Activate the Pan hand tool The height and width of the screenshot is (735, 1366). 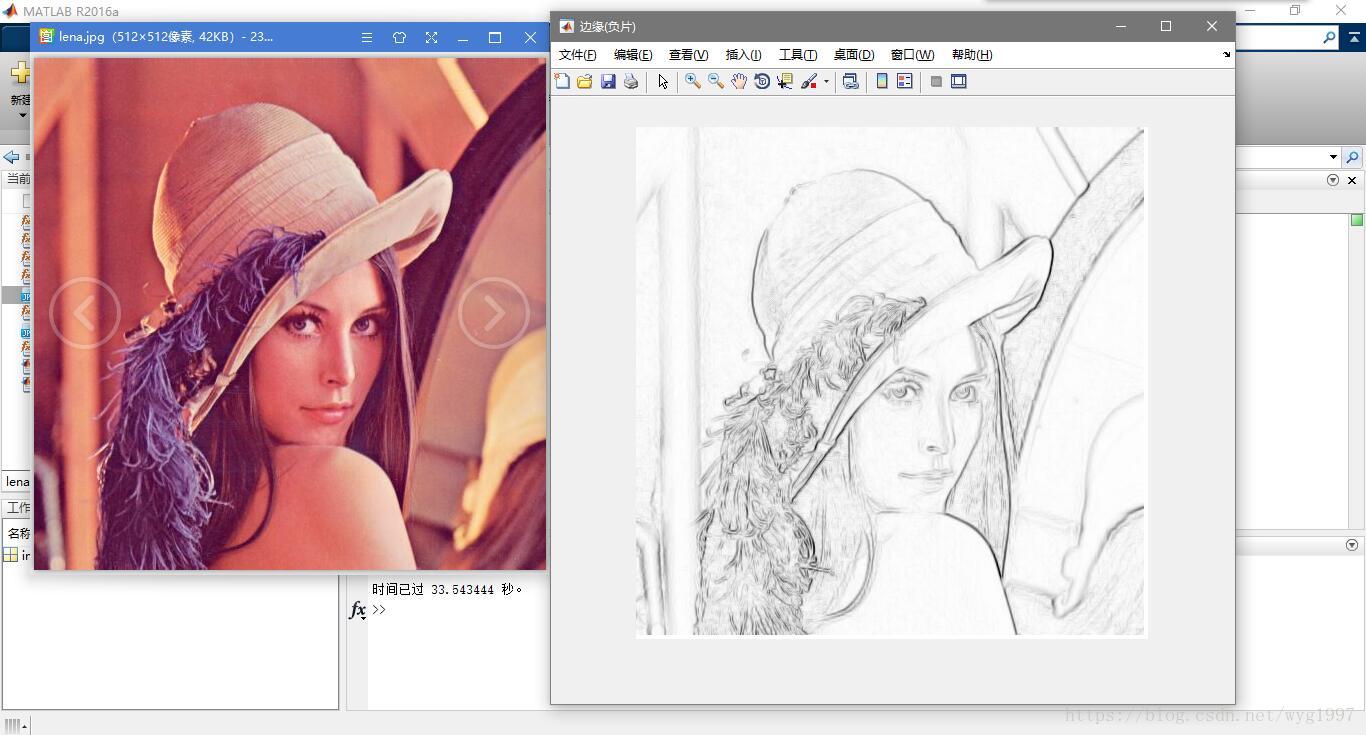739,82
